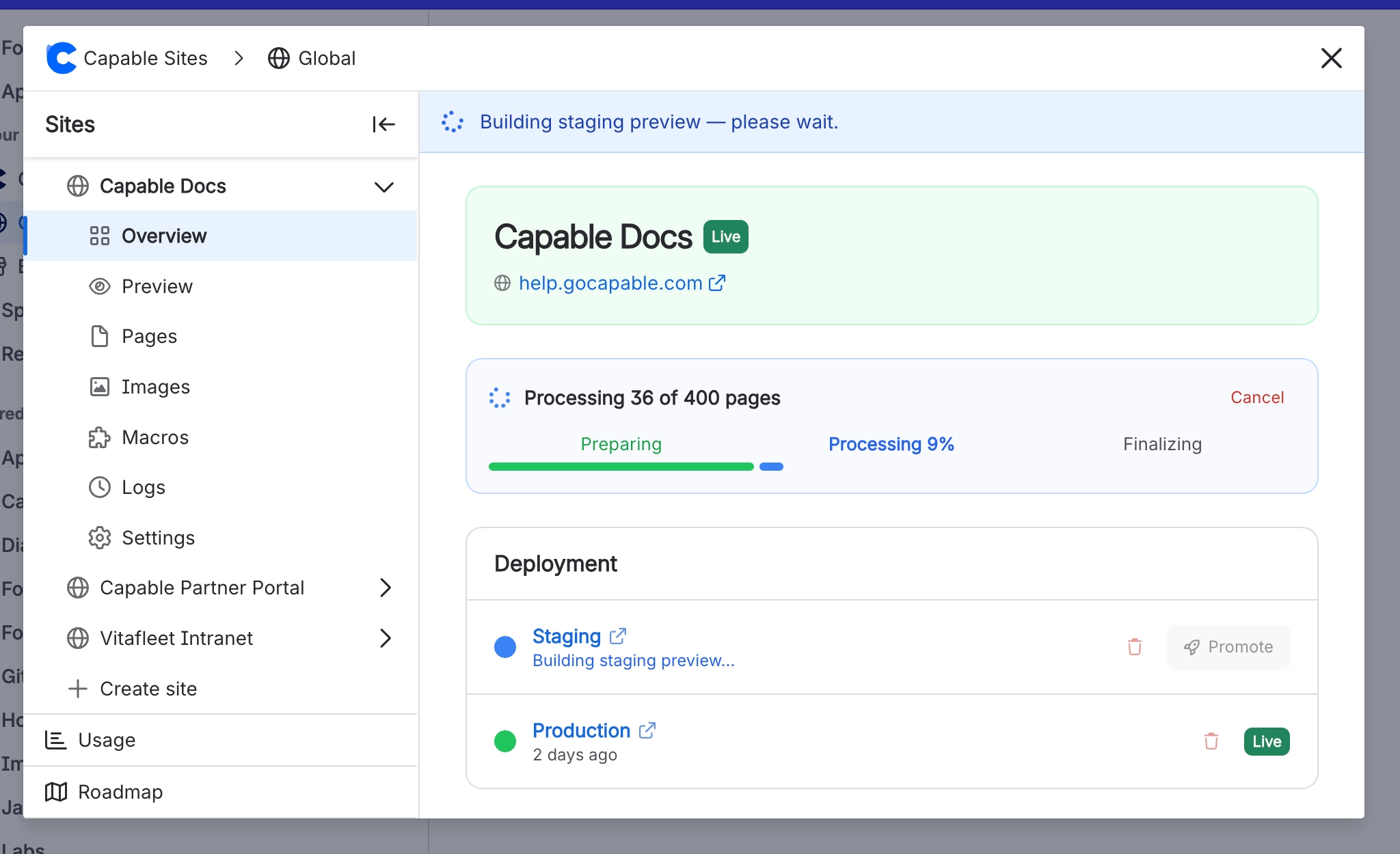1400x854 pixels.
Task: Click the Macros puzzle piece icon
Action: (x=100, y=437)
